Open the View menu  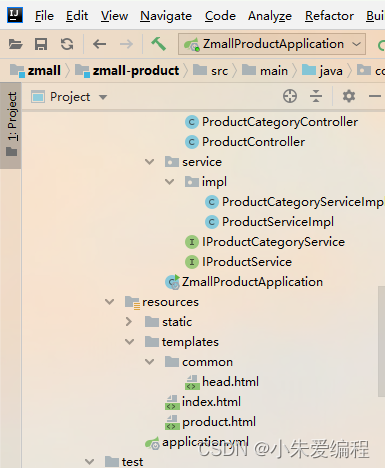[x=114, y=16]
